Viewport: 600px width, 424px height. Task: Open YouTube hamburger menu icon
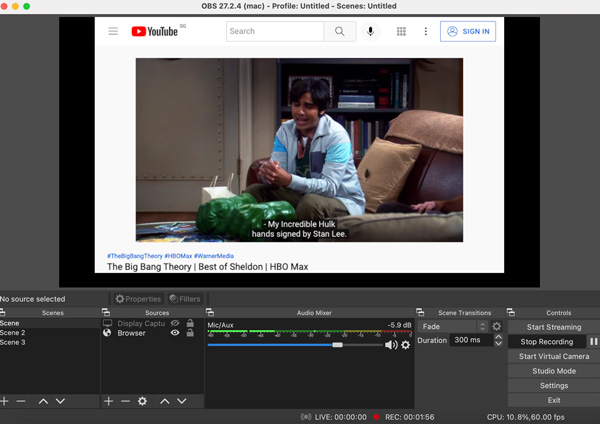113,31
